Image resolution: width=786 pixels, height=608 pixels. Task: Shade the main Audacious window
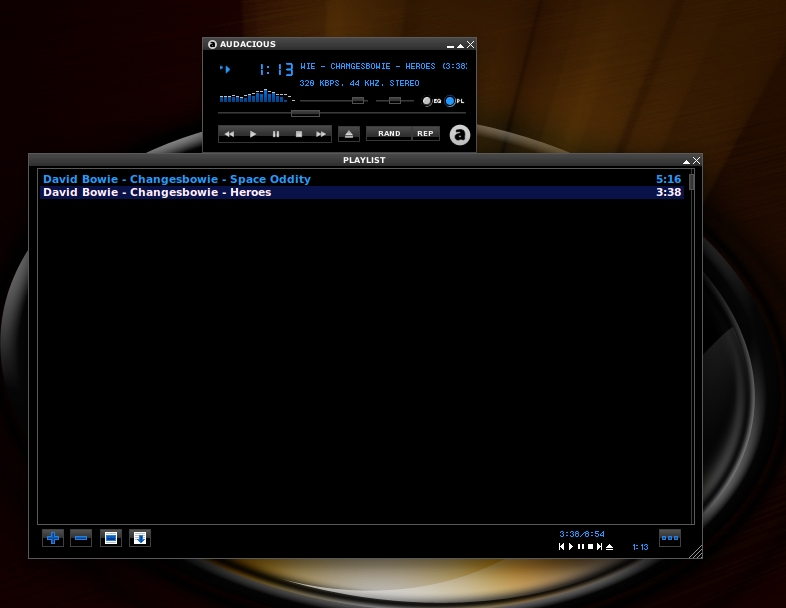coord(460,46)
